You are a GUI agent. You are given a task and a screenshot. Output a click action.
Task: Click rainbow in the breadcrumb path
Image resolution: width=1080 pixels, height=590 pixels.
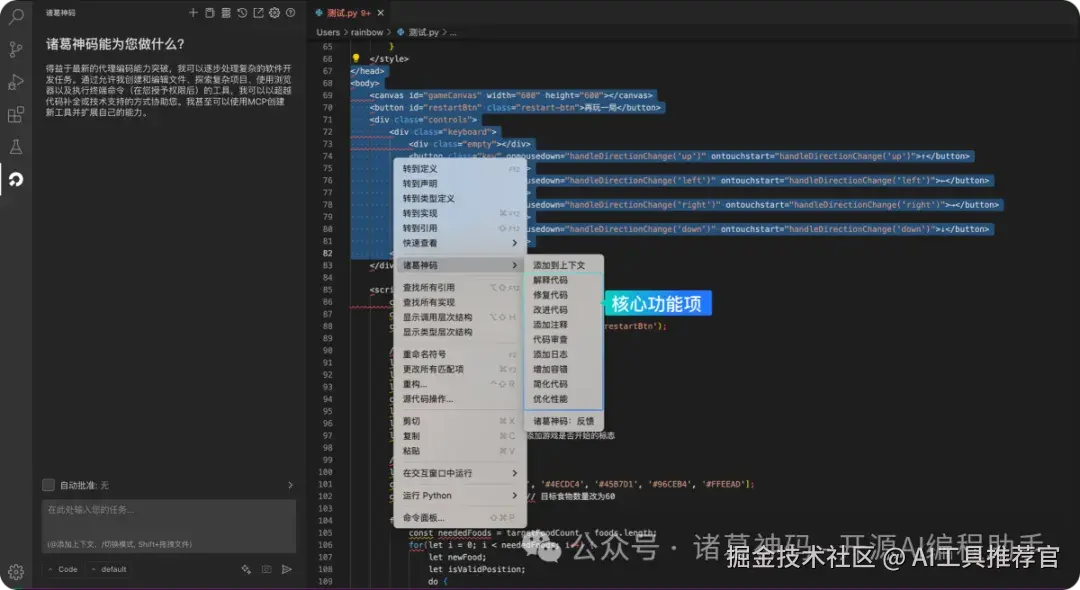tap(367, 31)
